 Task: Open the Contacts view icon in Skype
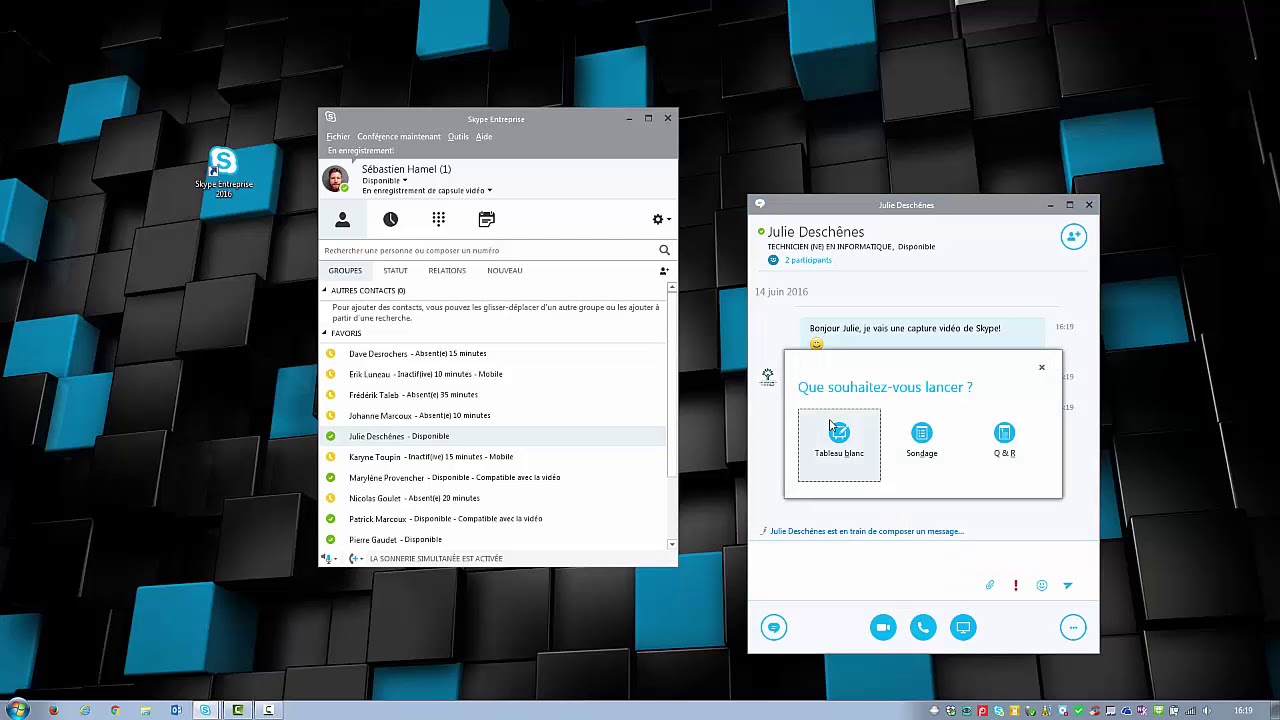(x=342, y=219)
